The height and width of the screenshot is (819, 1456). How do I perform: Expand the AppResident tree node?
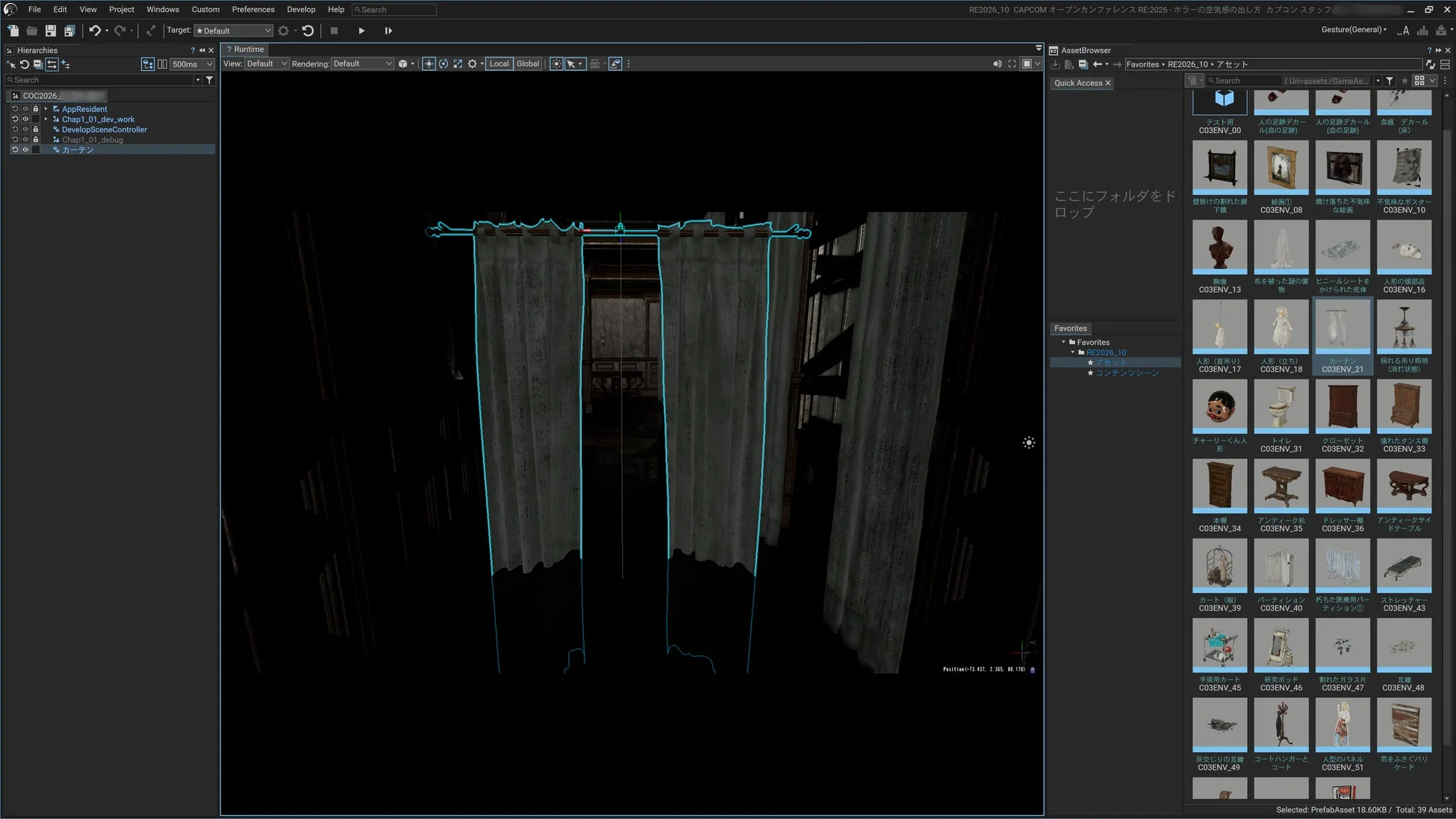(46, 109)
